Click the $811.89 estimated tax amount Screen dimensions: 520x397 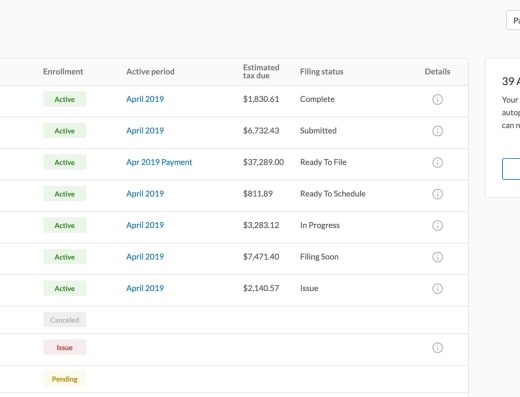point(258,194)
